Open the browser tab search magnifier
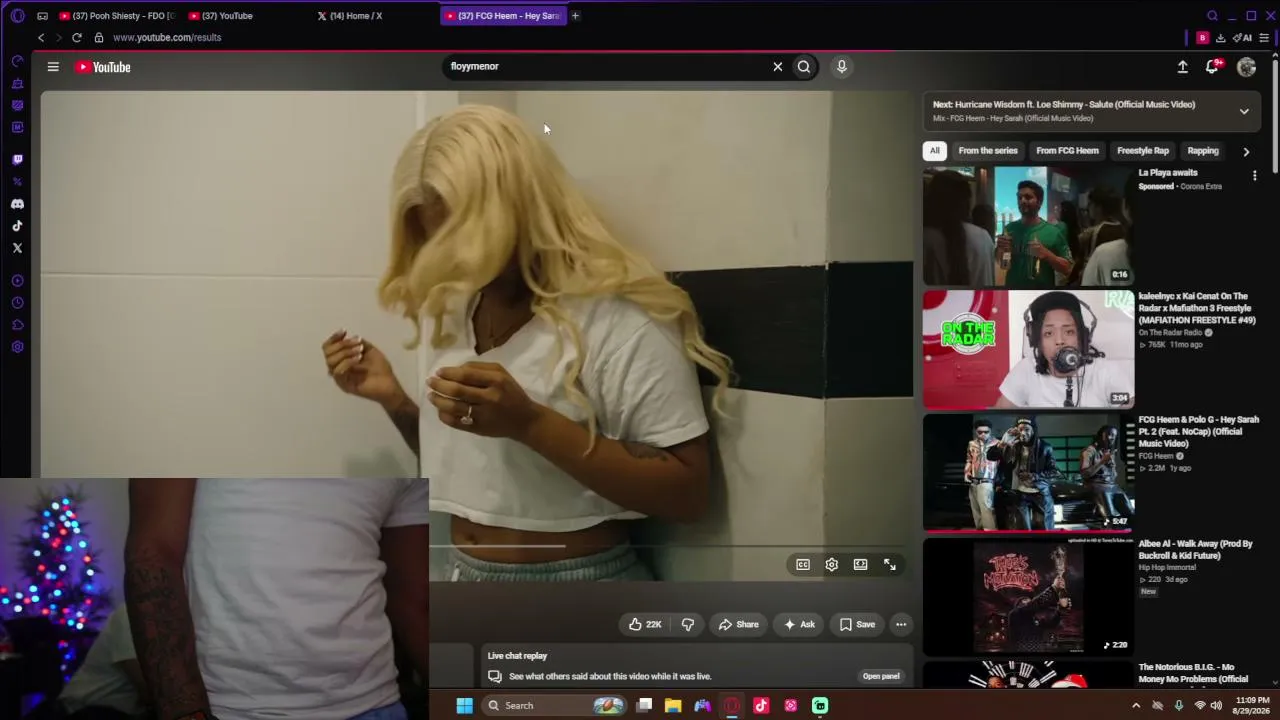The height and width of the screenshot is (720, 1280). click(x=1213, y=16)
